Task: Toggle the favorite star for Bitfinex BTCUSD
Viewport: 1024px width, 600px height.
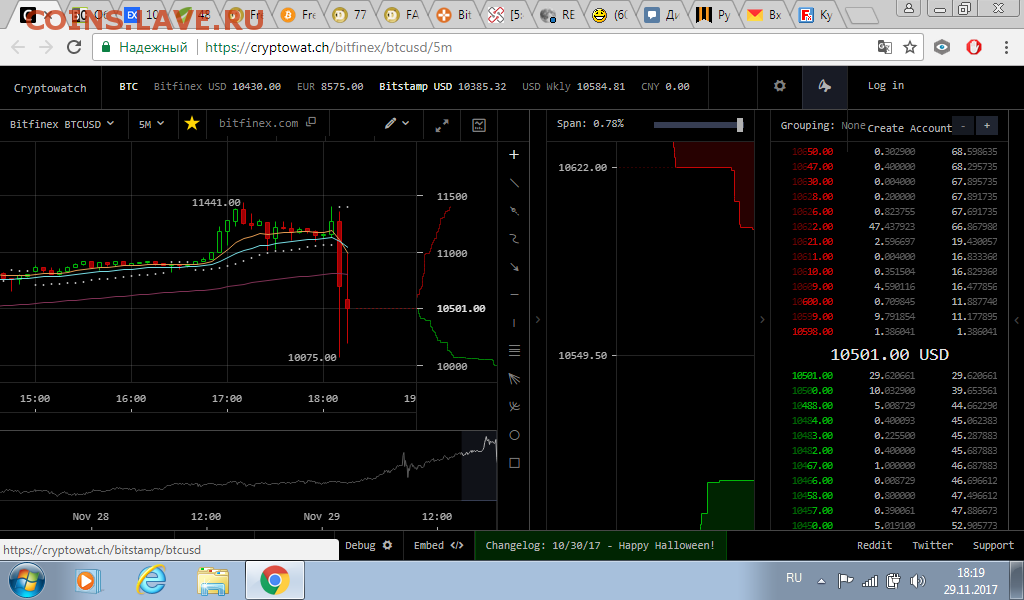Action: click(191, 123)
